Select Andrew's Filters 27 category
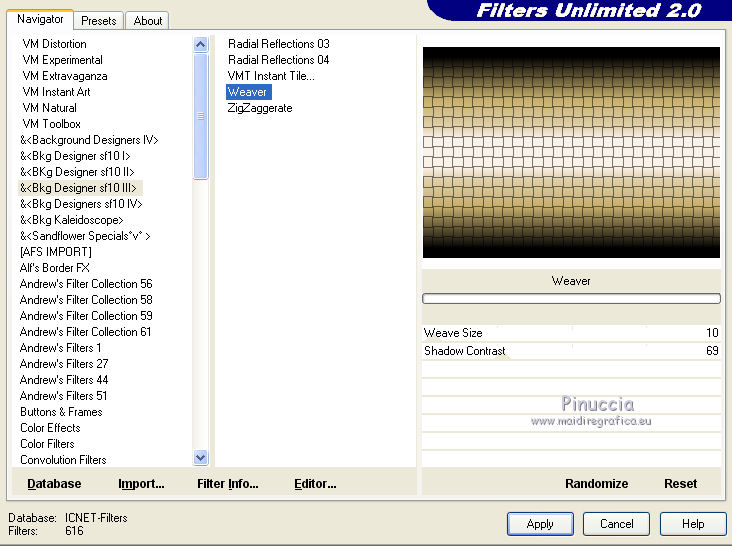 (63, 364)
